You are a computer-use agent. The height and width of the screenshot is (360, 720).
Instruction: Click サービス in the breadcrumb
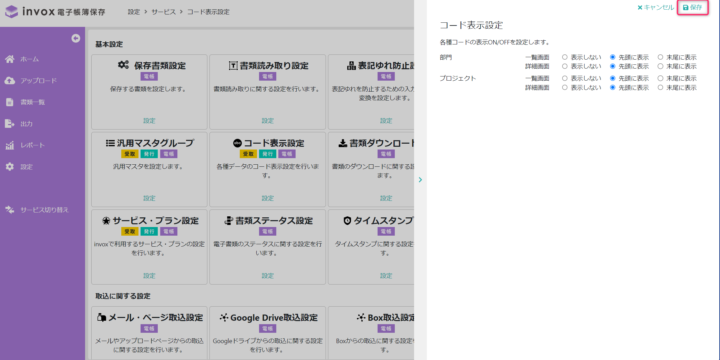pyautogui.click(x=163, y=12)
